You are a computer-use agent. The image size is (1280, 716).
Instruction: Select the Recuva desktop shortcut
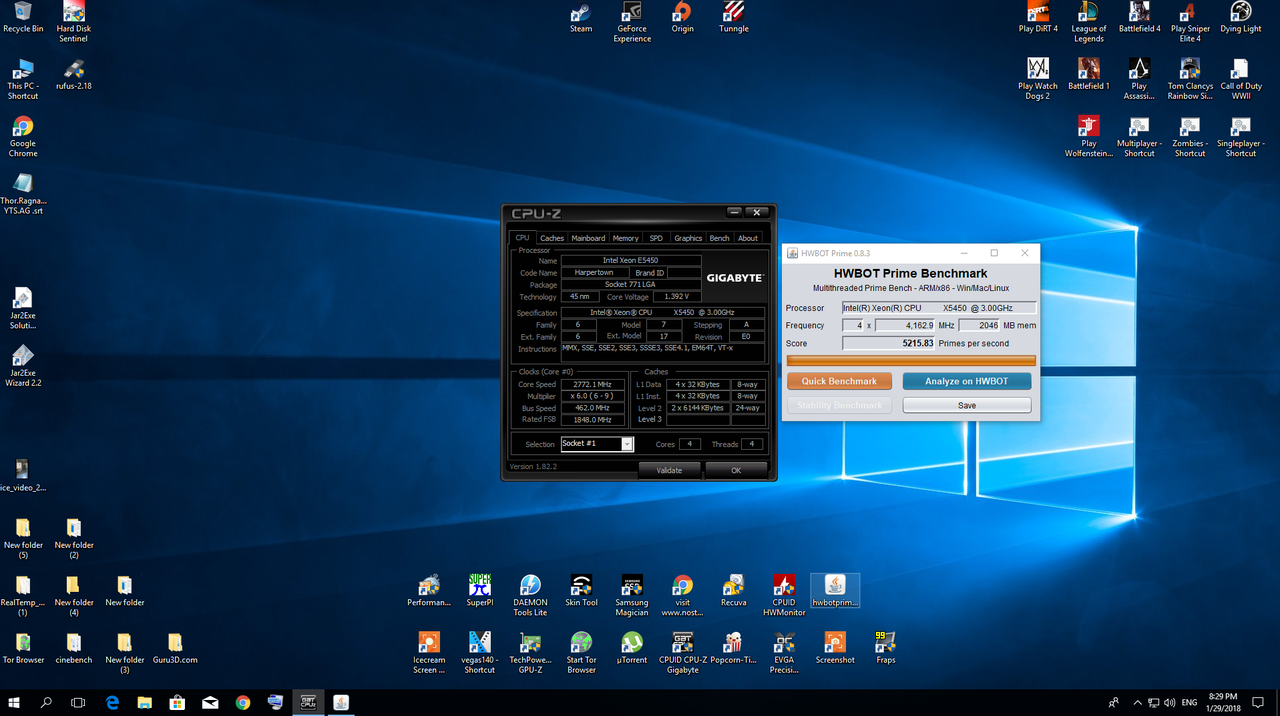click(x=733, y=591)
